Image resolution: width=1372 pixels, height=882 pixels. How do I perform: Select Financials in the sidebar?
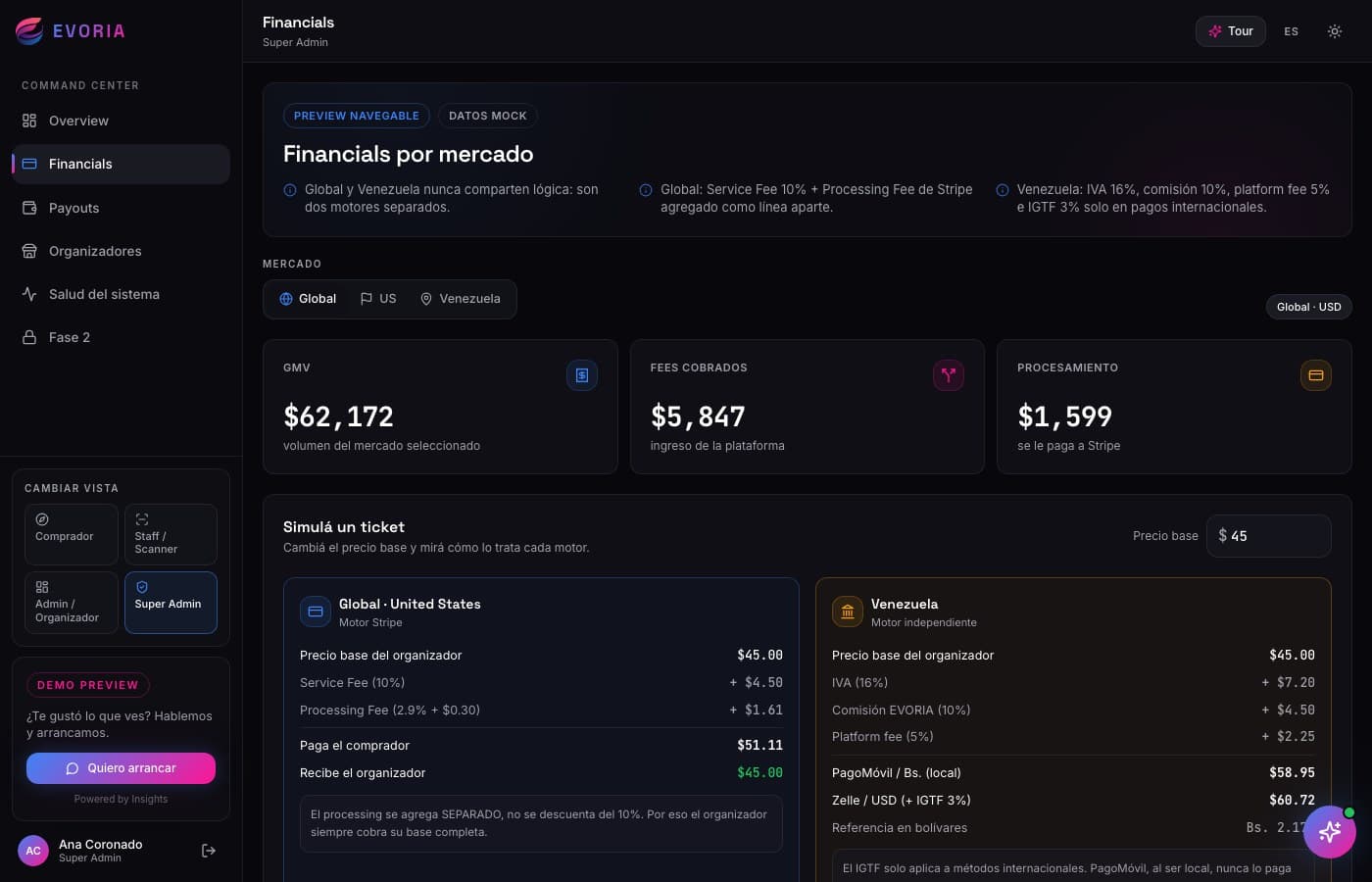click(121, 164)
